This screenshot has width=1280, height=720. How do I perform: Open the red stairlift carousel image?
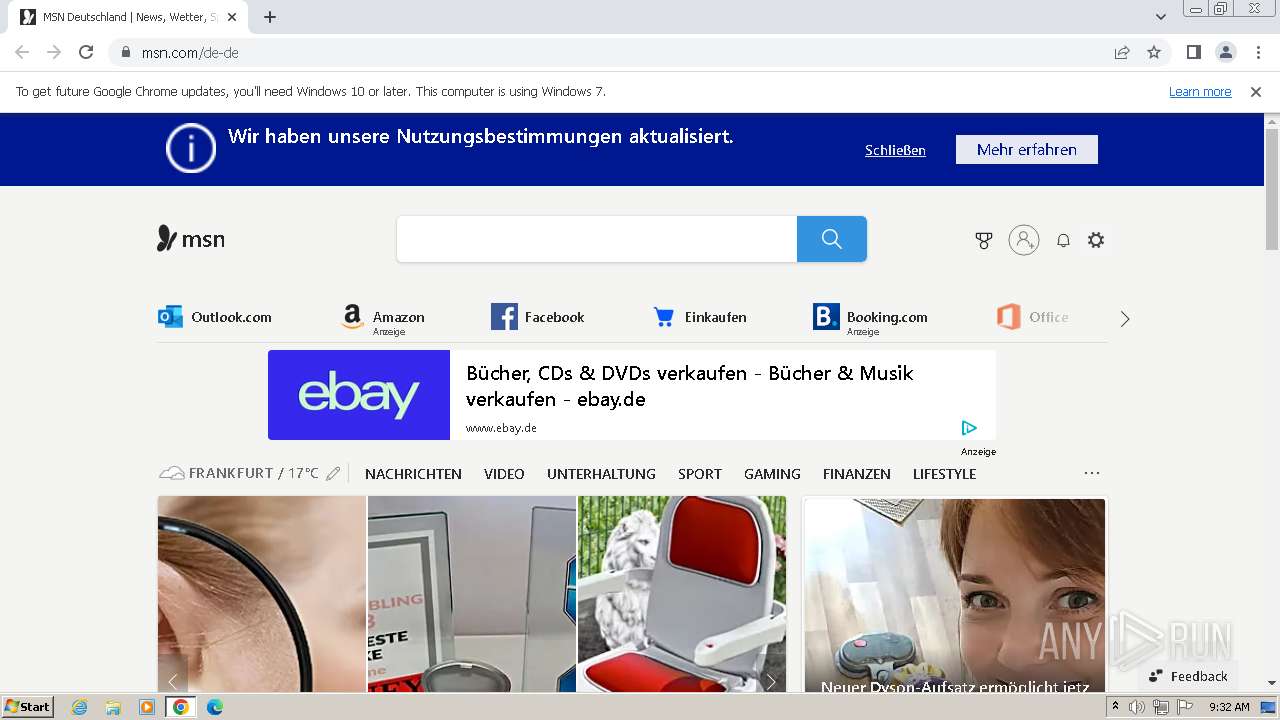(682, 594)
